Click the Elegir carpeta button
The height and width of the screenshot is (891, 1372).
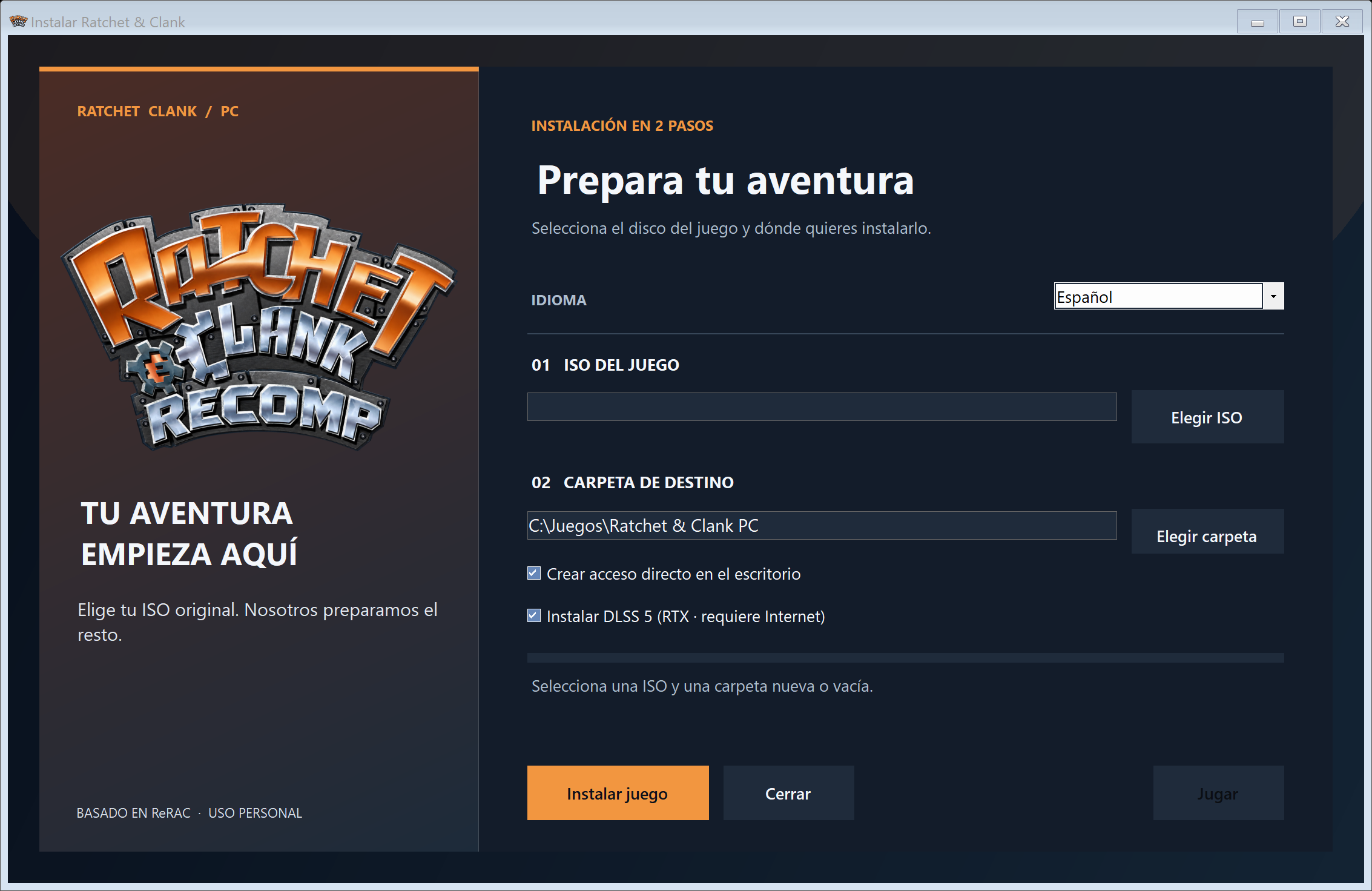tap(1207, 532)
